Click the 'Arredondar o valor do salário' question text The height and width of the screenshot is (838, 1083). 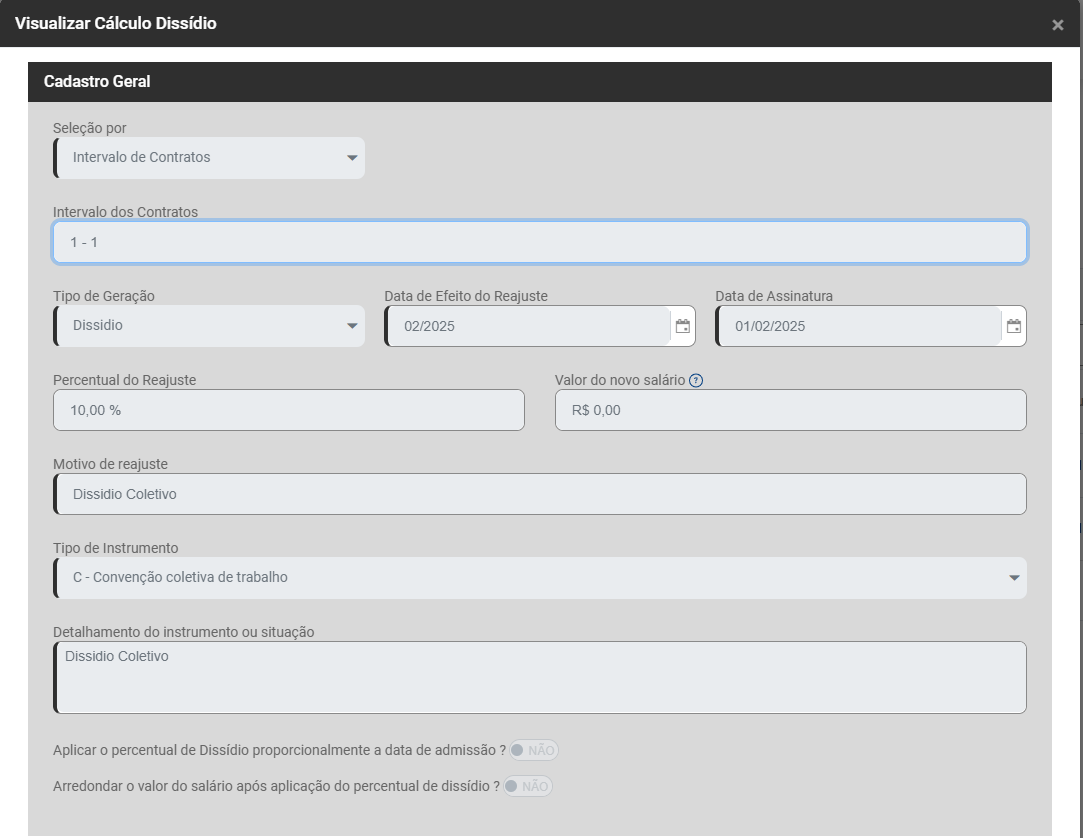tap(276, 786)
